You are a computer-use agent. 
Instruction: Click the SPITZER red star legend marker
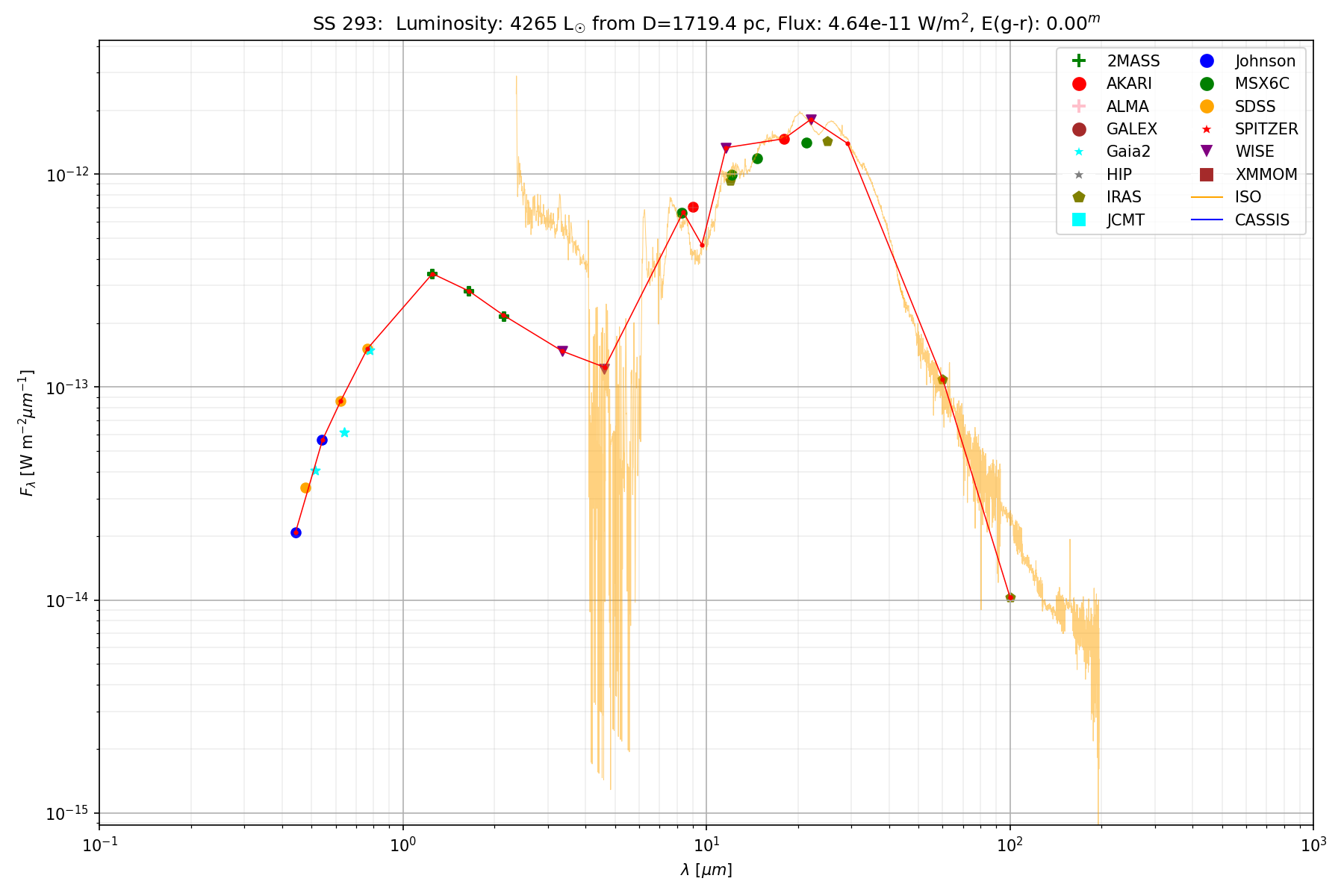coord(1207,129)
